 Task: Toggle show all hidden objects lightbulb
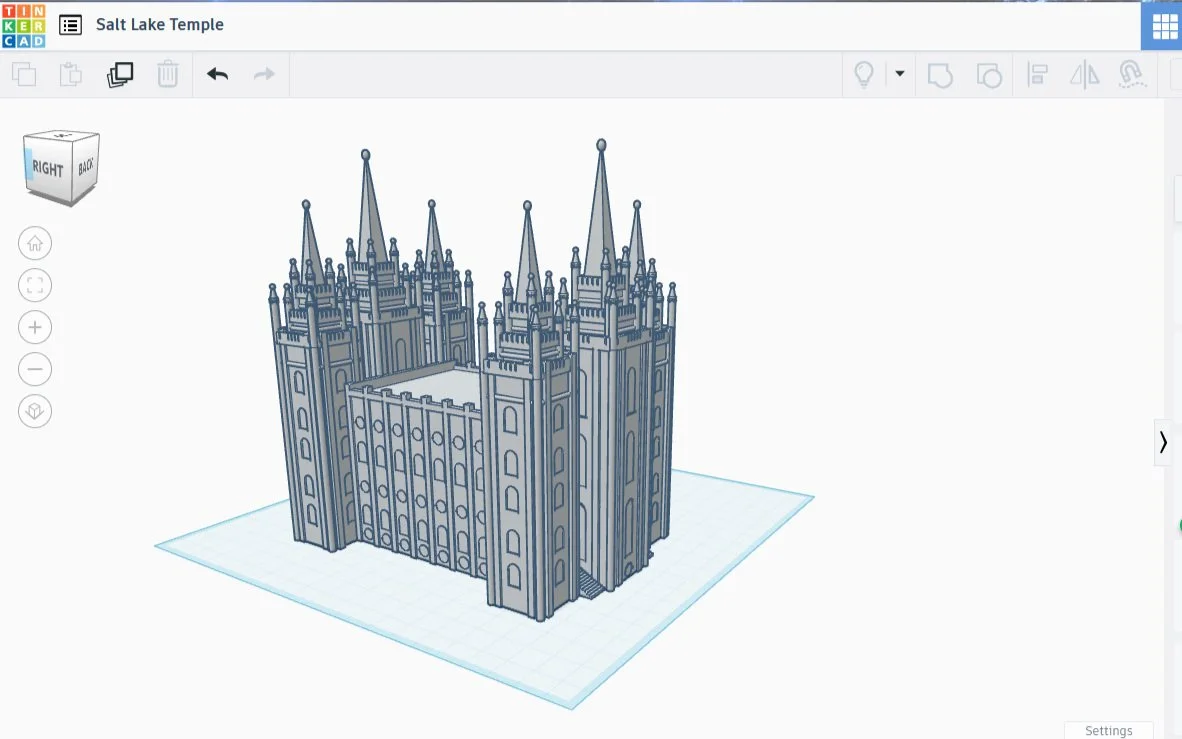864,74
